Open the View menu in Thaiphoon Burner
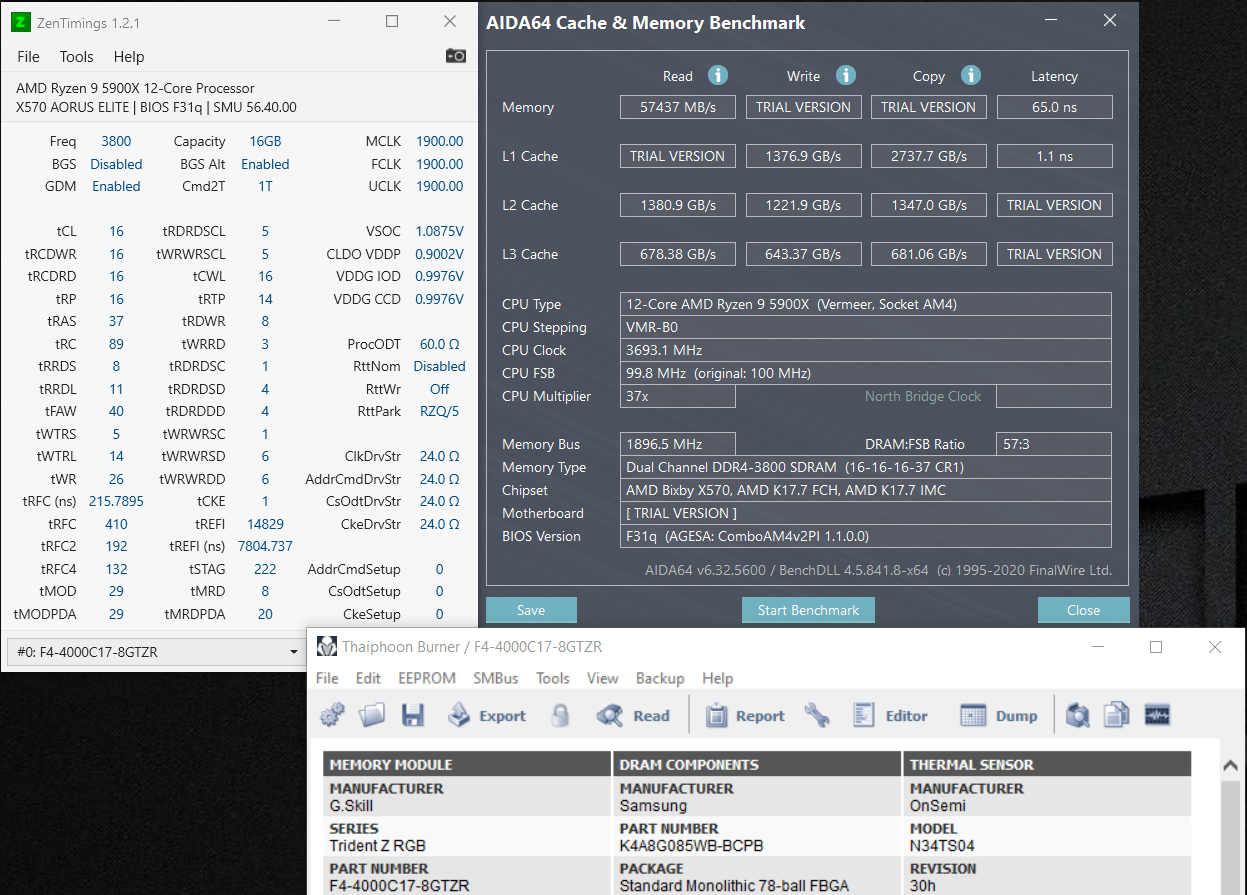Image resolution: width=1247 pixels, height=895 pixels. click(x=603, y=678)
